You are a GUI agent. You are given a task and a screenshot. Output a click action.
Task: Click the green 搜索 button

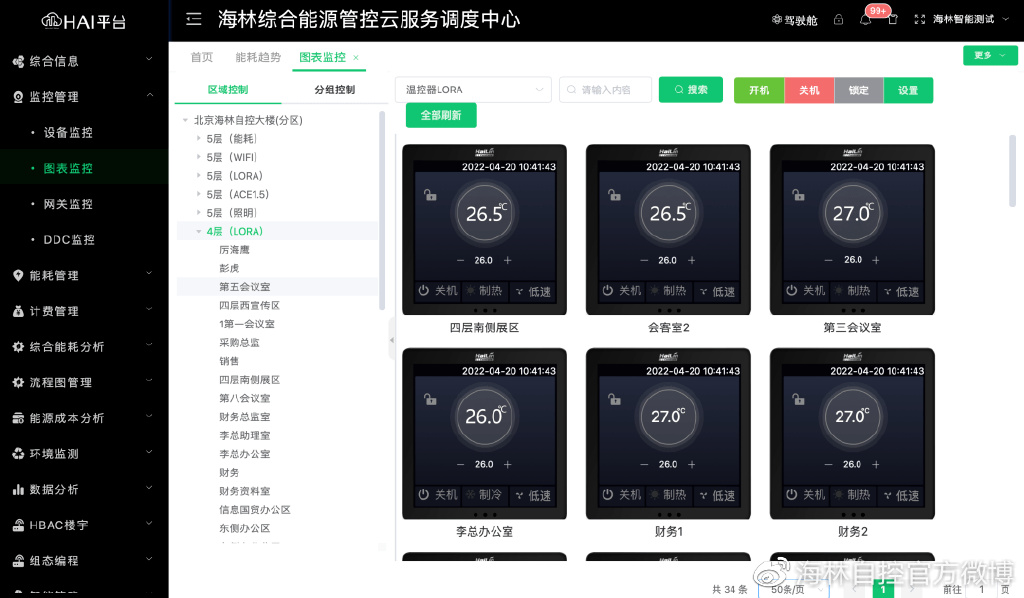[691, 89]
